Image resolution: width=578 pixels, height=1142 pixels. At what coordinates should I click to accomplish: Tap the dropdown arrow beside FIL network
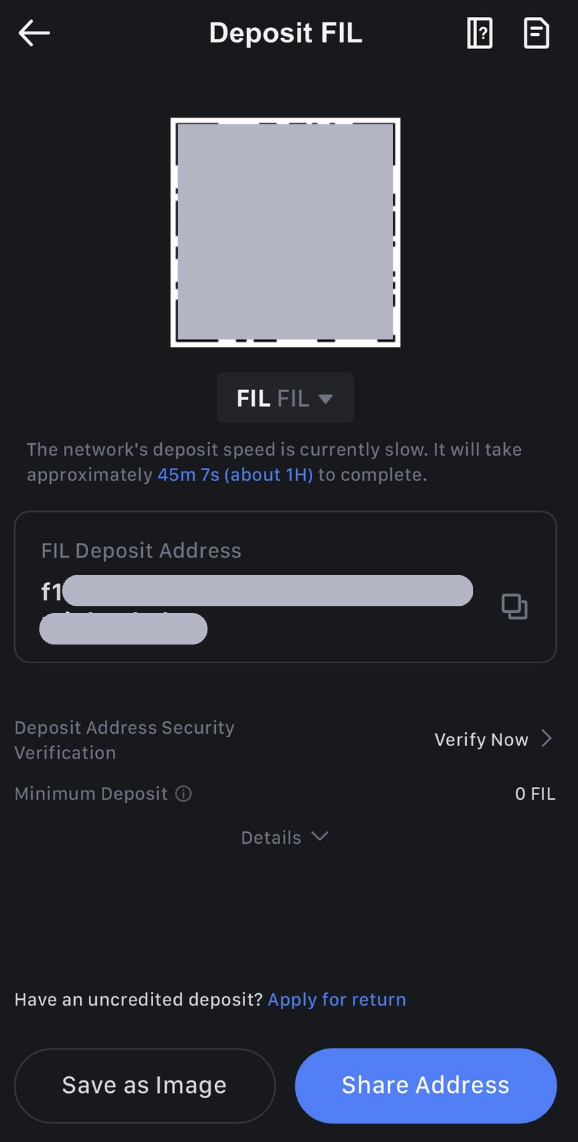(x=325, y=398)
